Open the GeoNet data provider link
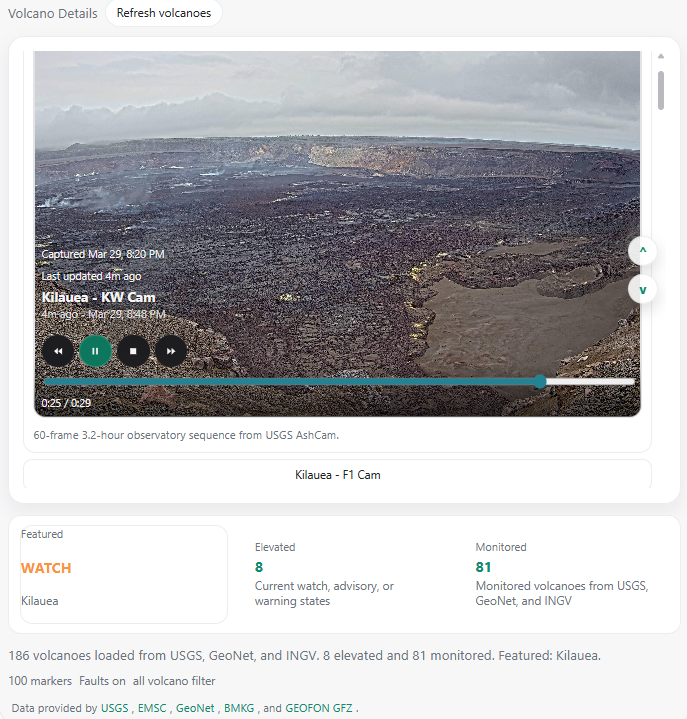687x719 pixels. pos(195,708)
